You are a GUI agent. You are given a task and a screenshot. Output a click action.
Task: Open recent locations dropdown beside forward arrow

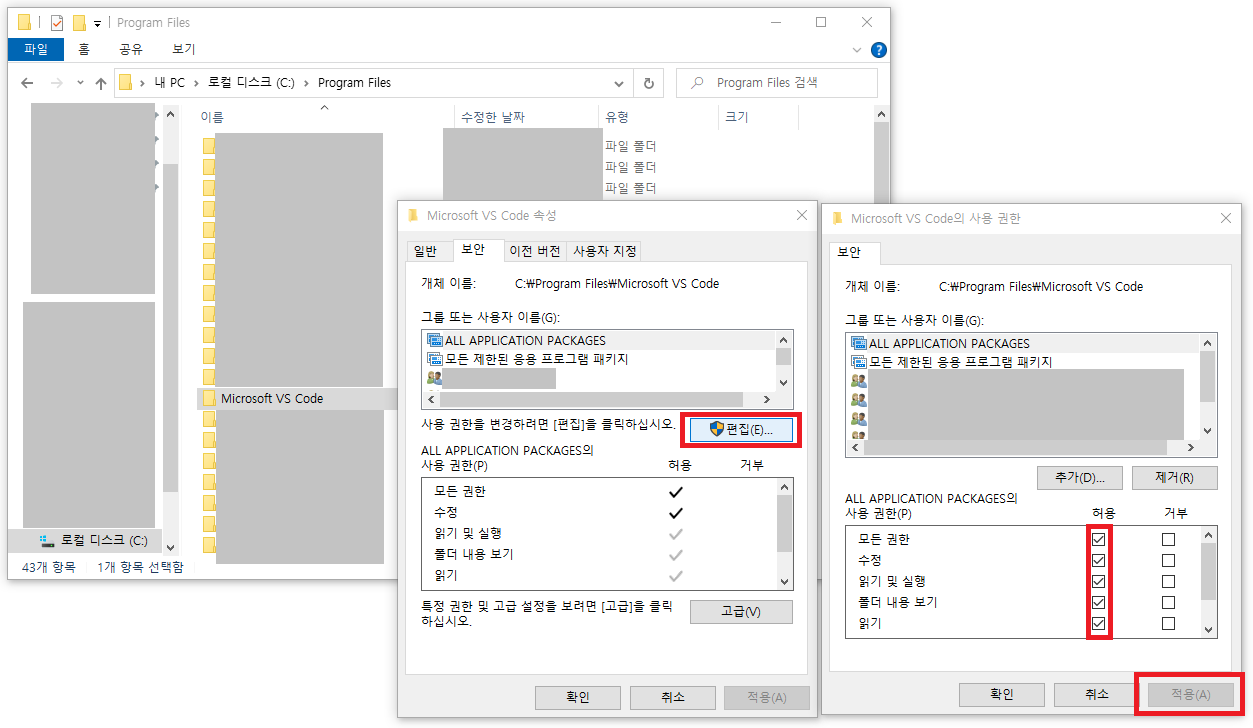tap(78, 83)
